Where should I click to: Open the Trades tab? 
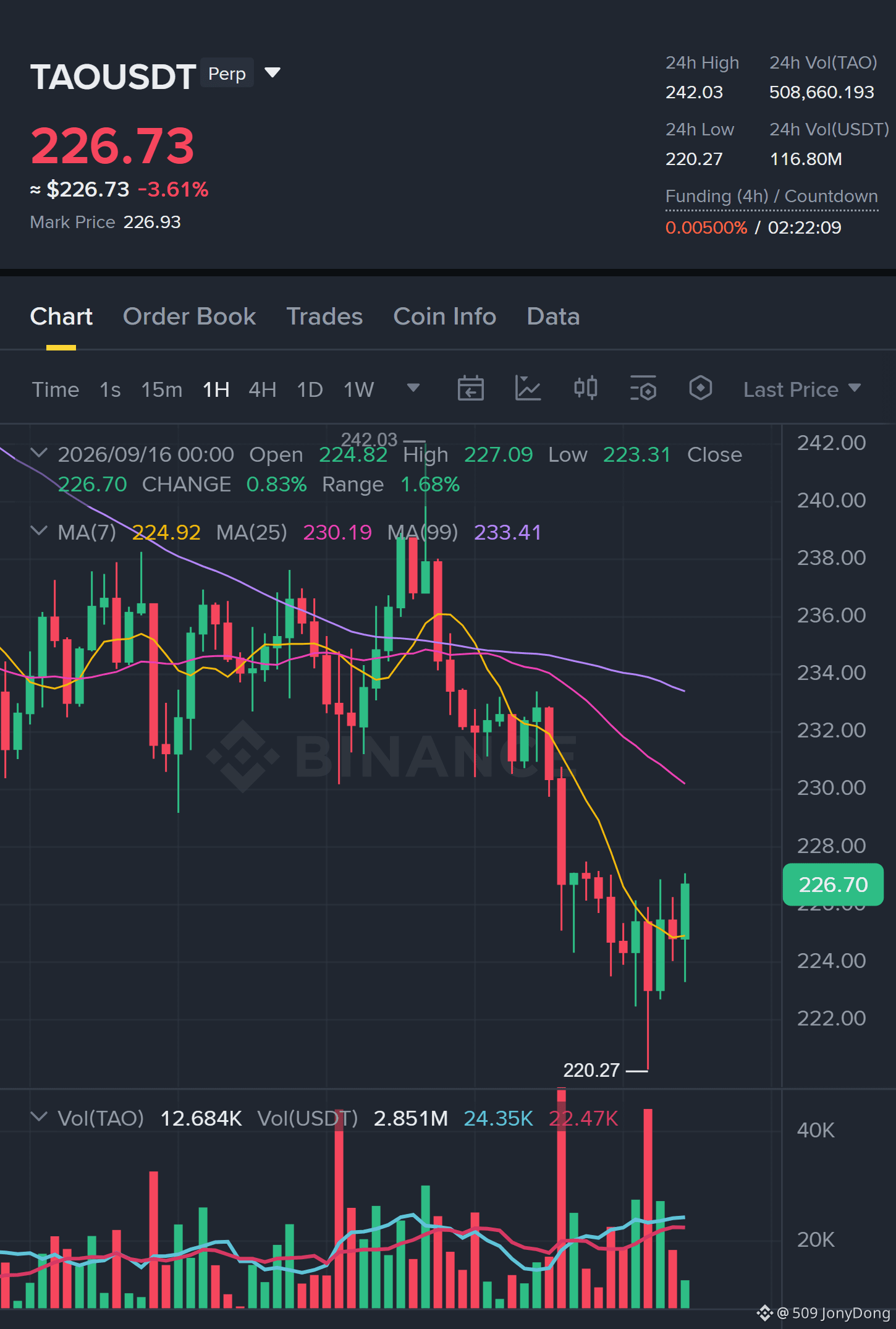pyautogui.click(x=324, y=316)
